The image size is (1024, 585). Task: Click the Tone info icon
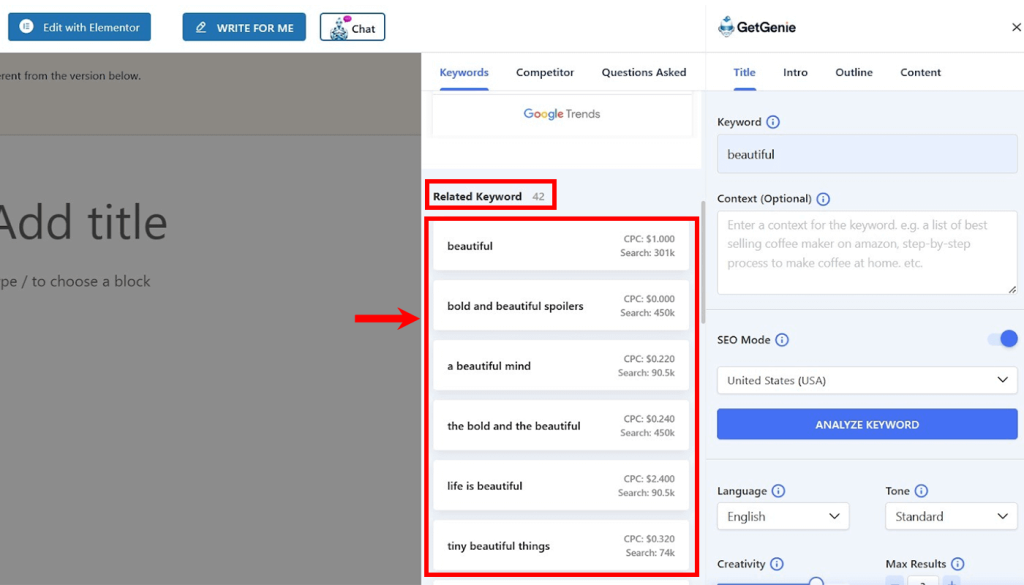(x=921, y=491)
